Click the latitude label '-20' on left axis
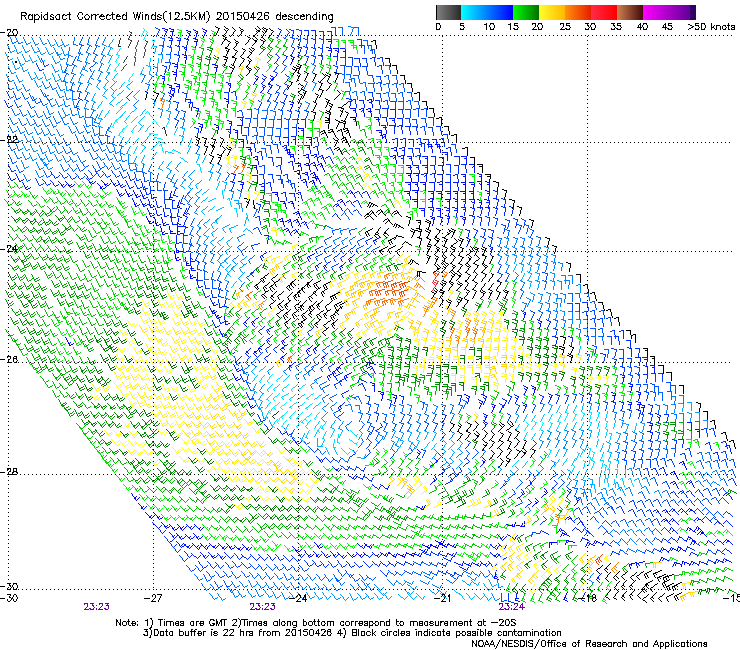This screenshot has height=650, width=740. [x=10, y=33]
